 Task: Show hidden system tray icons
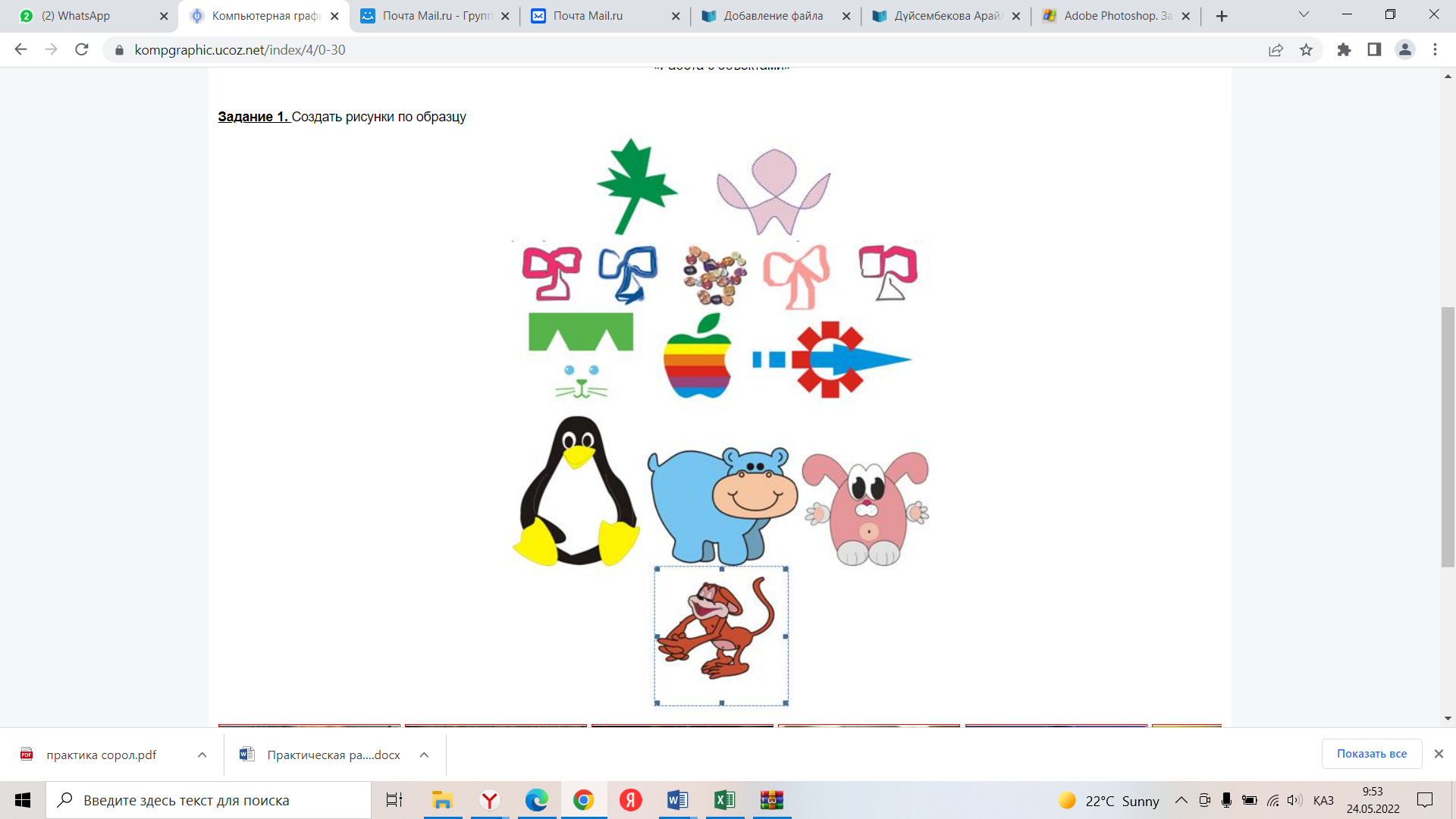(x=1181, y=800)
